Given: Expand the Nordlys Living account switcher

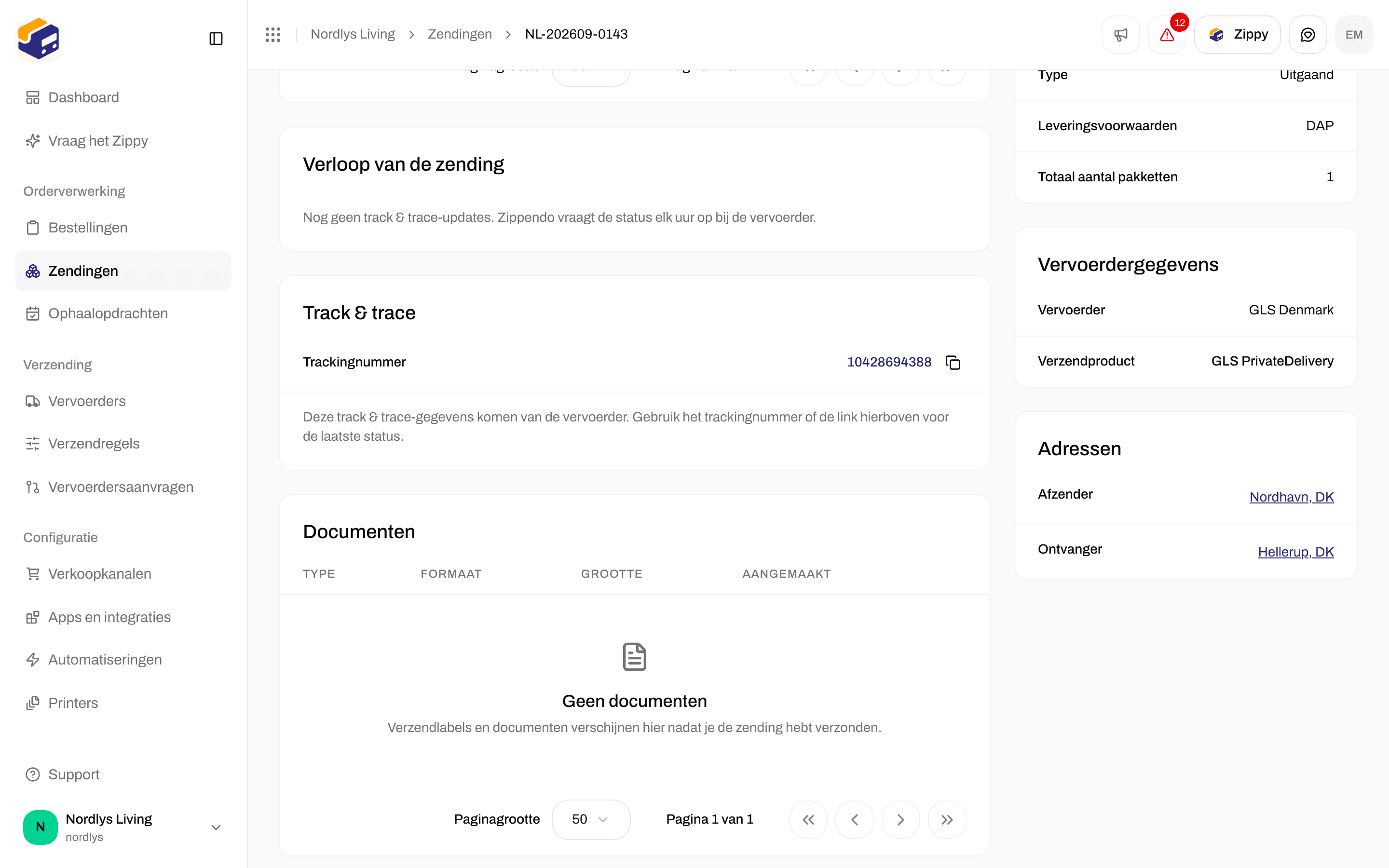Looking at the screenshot, I should pos(123,827).
